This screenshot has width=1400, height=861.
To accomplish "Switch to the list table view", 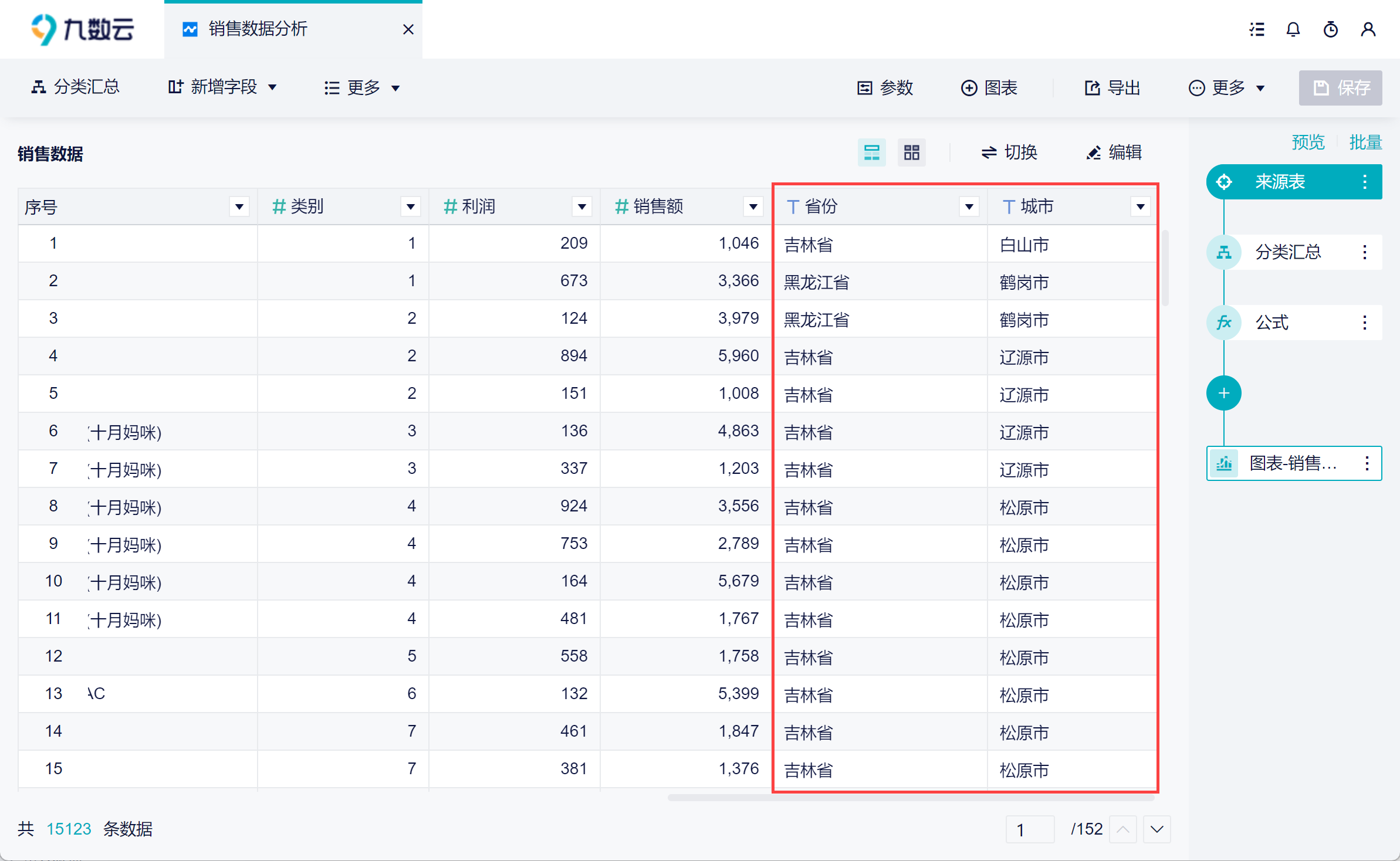I will point(872,153).
